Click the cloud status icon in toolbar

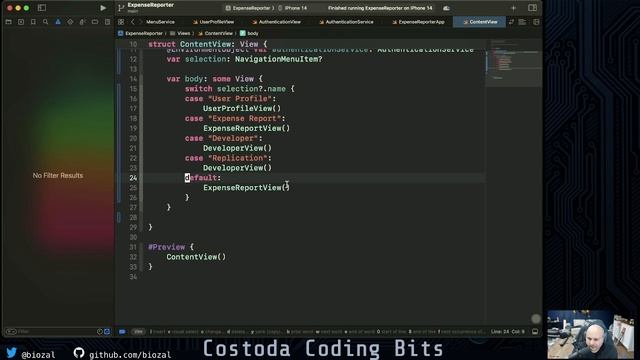(x=446, y=8)
